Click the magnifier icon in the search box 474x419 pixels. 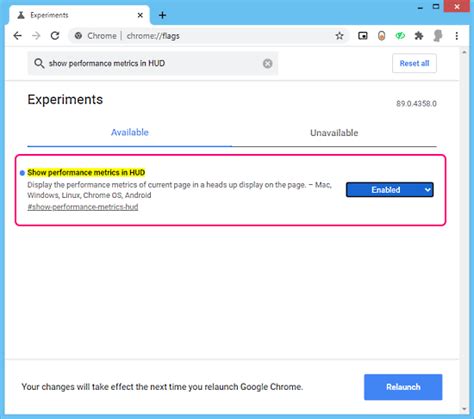(39, 63)
